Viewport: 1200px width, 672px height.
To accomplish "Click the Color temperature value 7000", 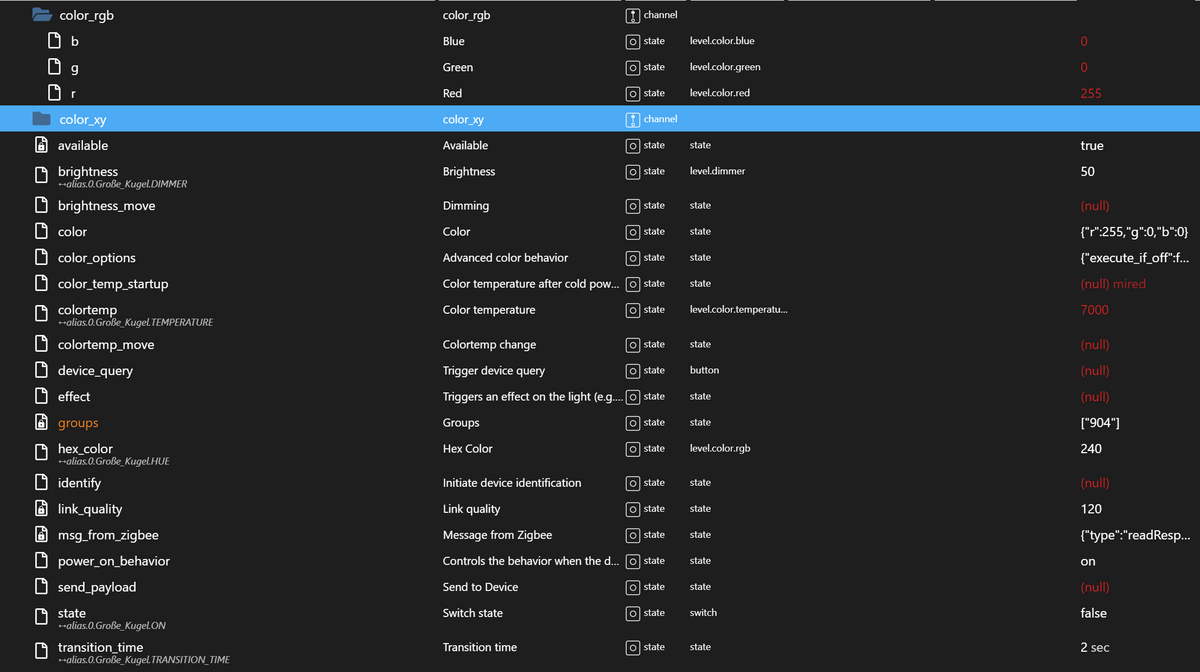I will [1094, 310].
